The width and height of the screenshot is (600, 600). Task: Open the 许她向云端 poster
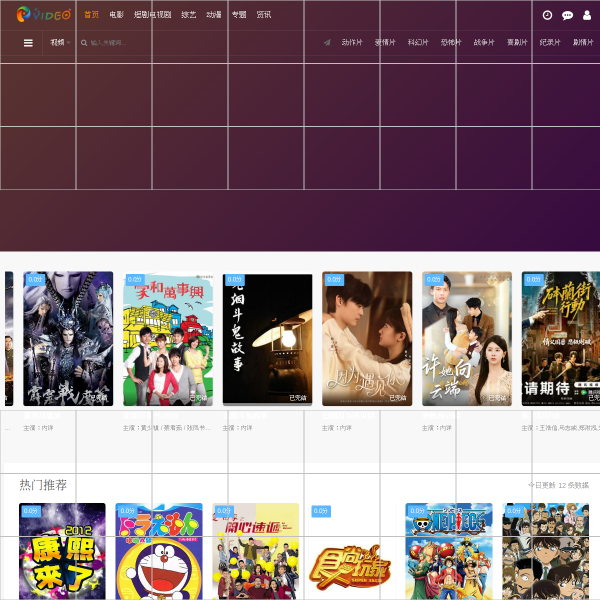click(x=467, y=339)
